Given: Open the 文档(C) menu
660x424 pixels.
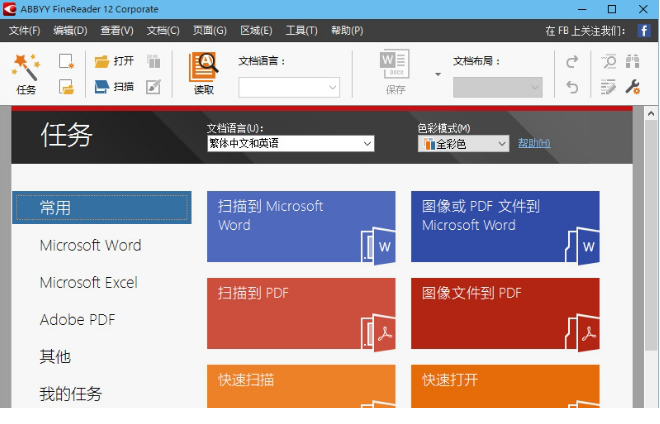Looking at the screenshot, I should (163, 31).
